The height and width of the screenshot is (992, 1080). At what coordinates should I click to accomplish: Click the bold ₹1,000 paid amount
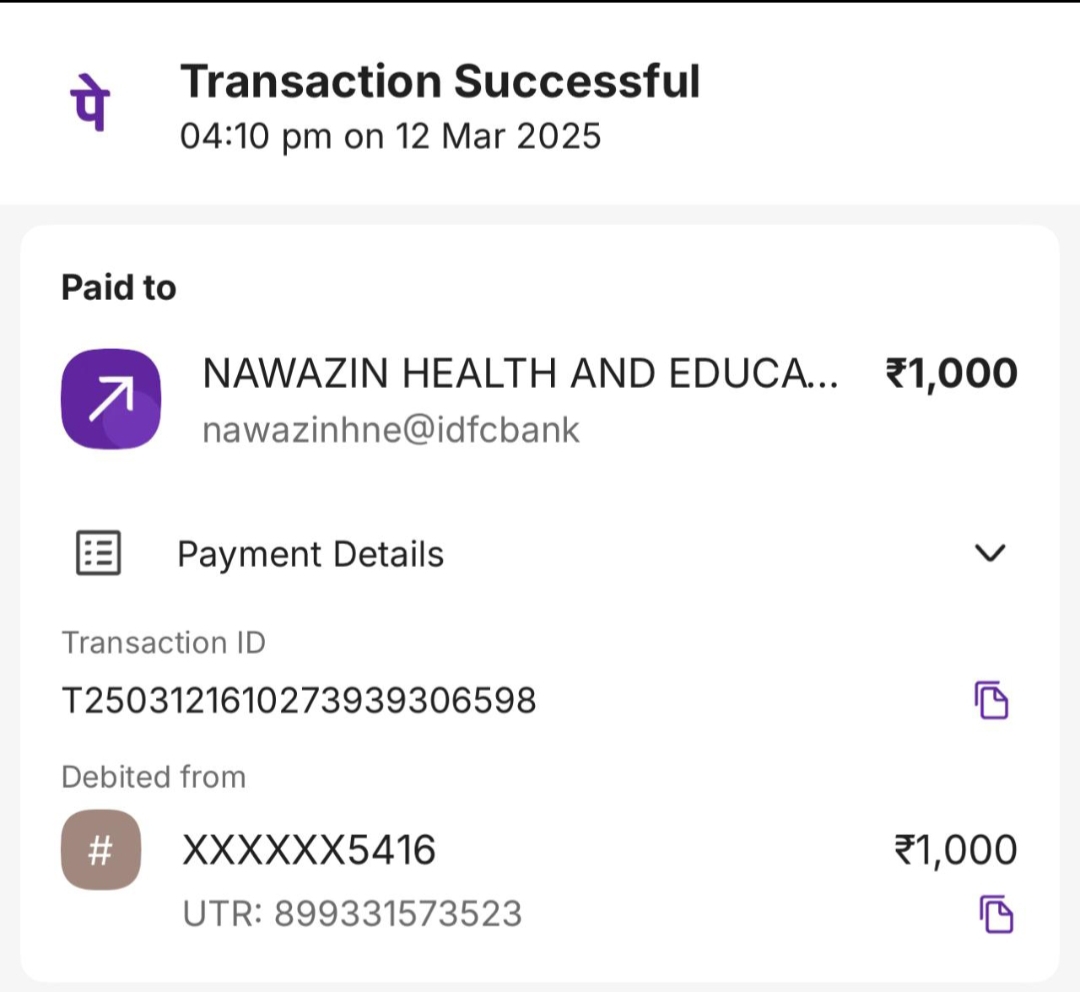point(951,374)
